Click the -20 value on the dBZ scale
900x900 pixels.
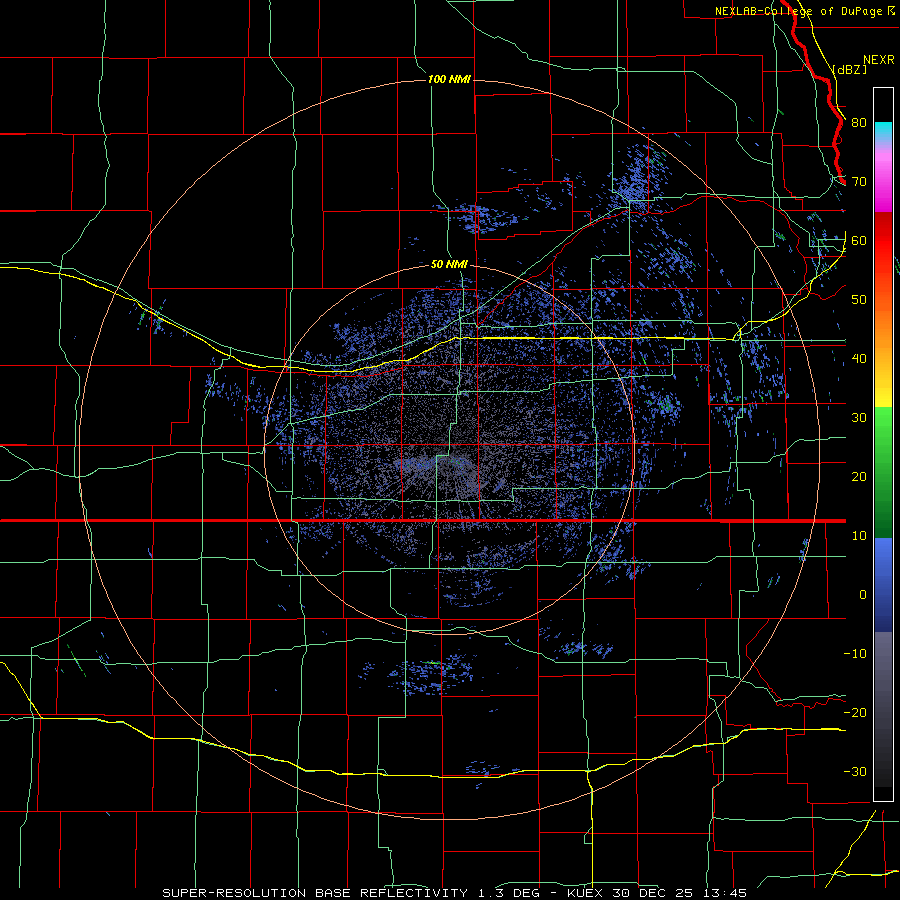[855, 713]
